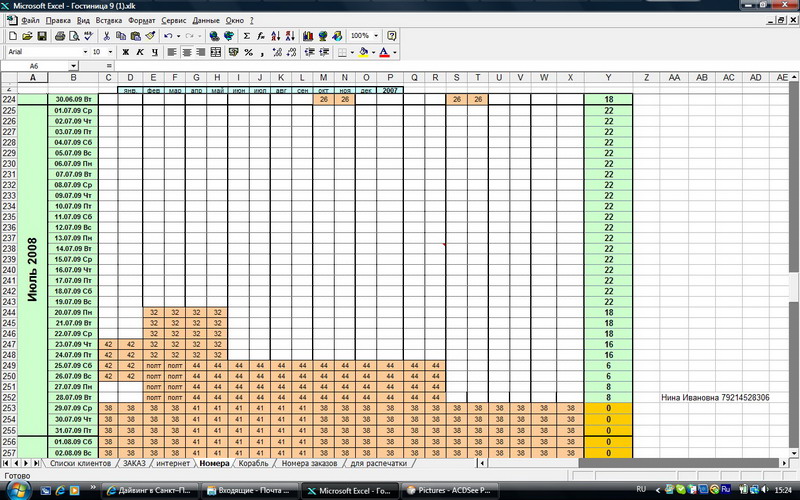Open the font color dropdown arrow
Screen dimensions: 800x500
click(394, 52)
